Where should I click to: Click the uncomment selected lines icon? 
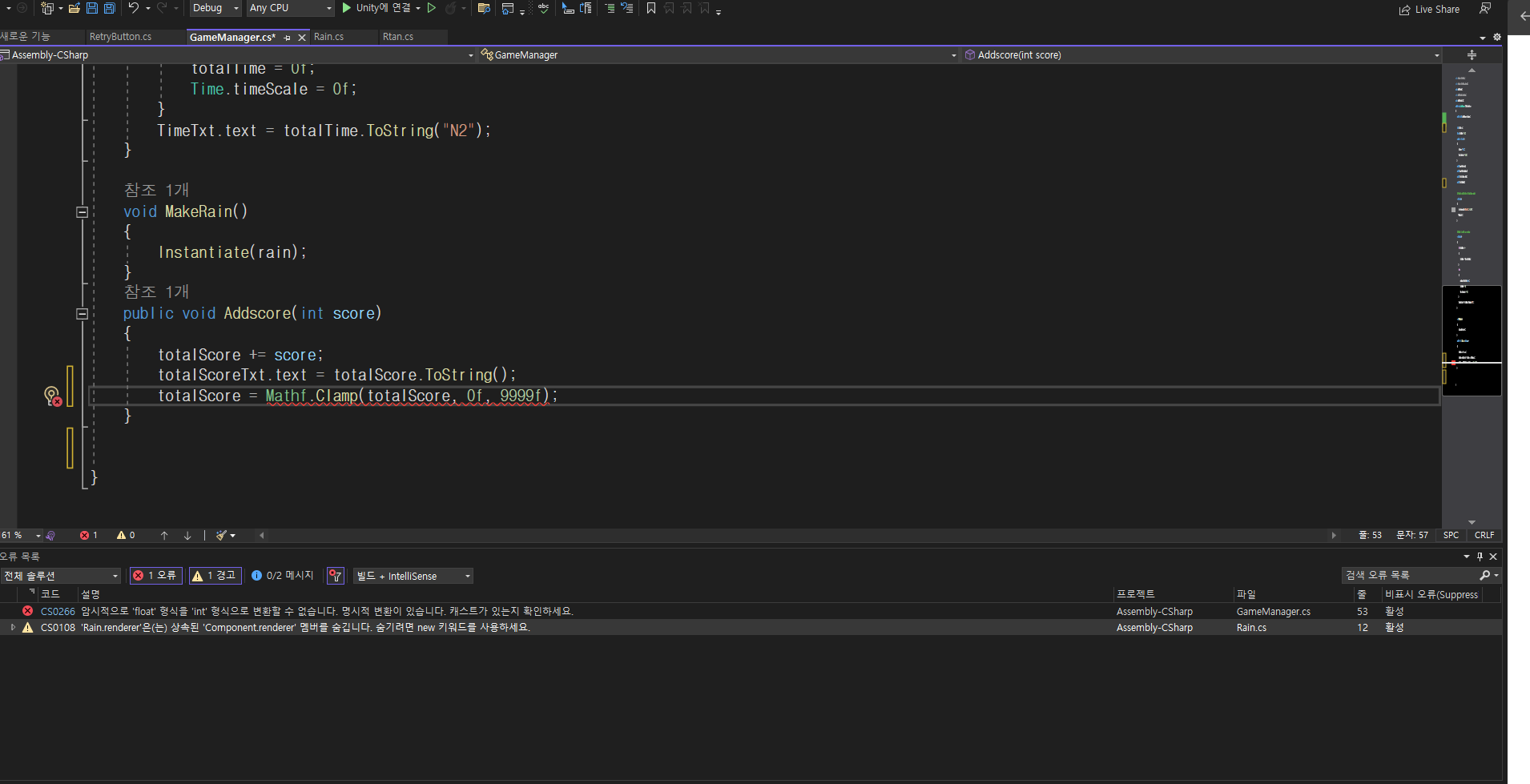click(627, 8)
